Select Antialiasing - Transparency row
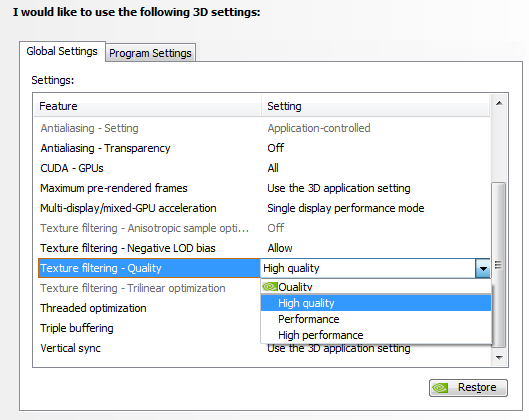Image resolution: width=529 pixels, height=420 pixels. tap(262, 148)
